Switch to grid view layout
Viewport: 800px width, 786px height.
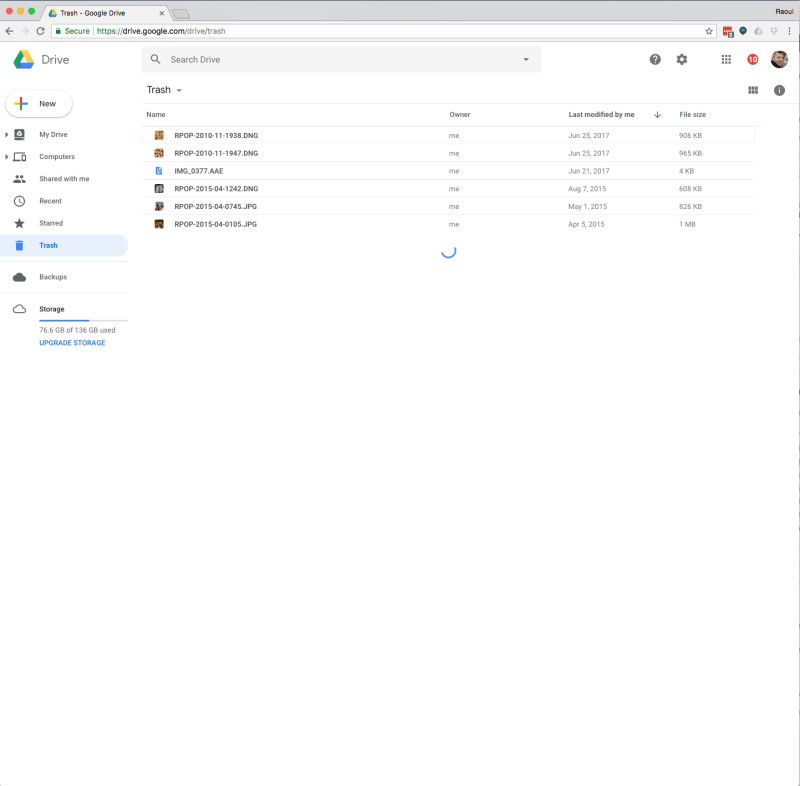pos(753,91)
